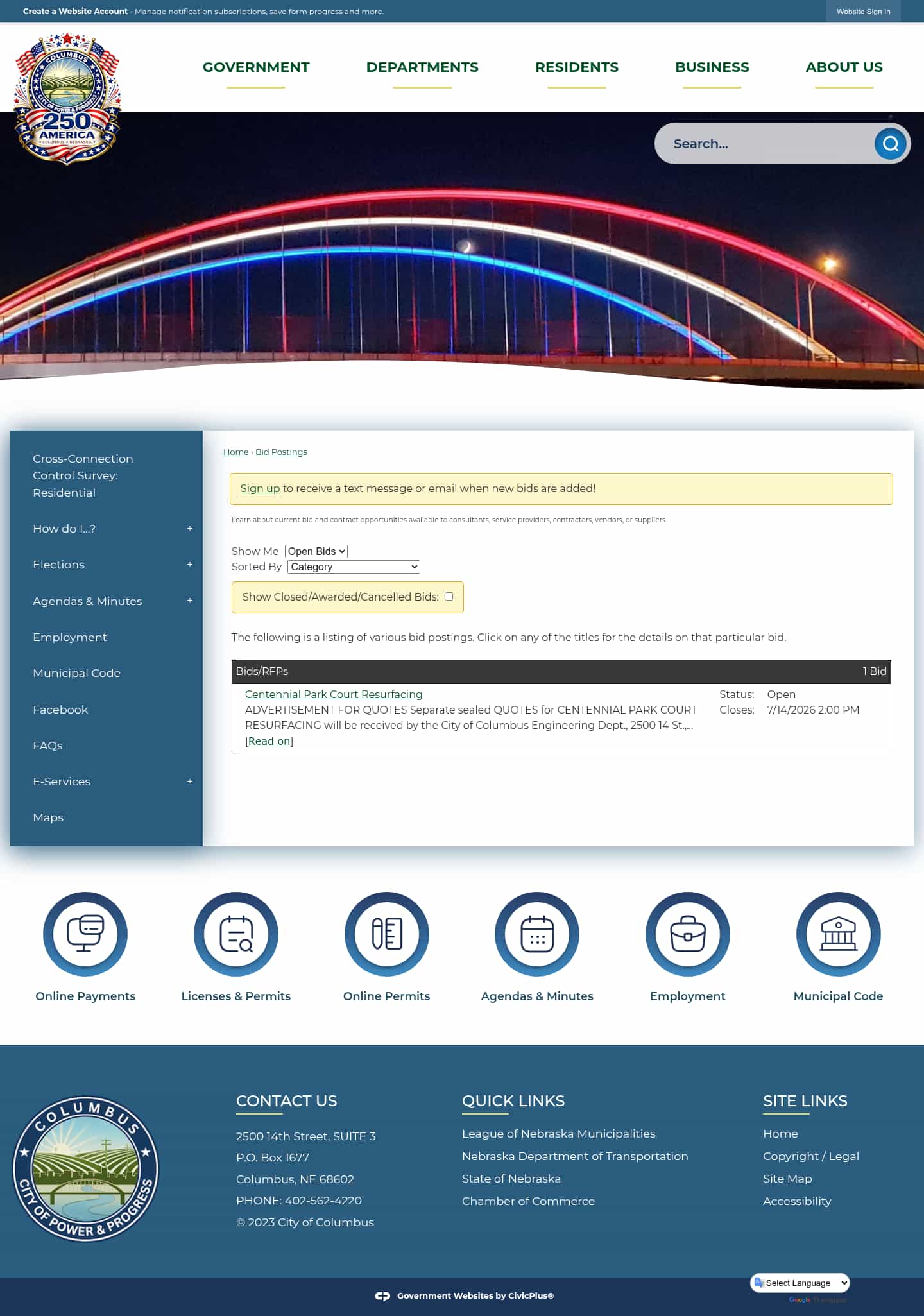Click the phone number 402-562-4220
This screenshot has height=1316, width=924.
coord(323,1201)
